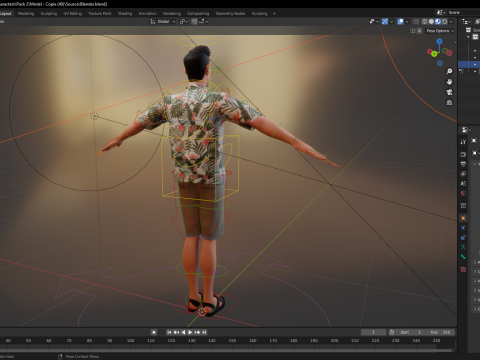Select solid viewport shading
This screenshot has height=360, width=480.
coord(431,21)
